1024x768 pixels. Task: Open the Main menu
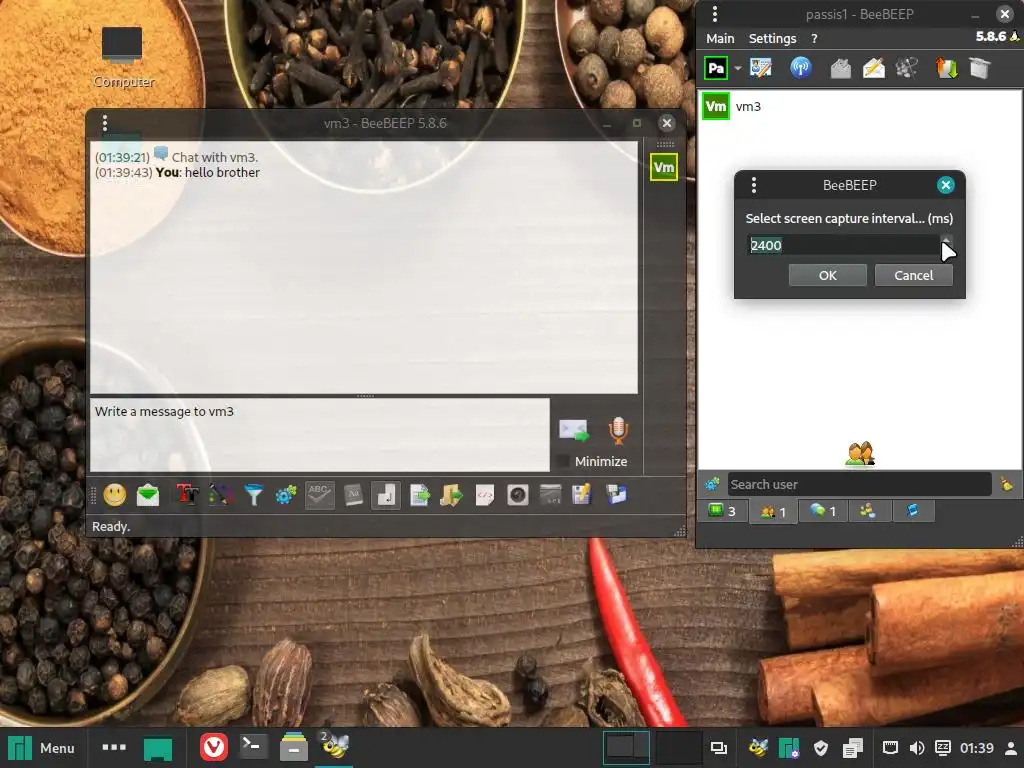pos(720,39)
